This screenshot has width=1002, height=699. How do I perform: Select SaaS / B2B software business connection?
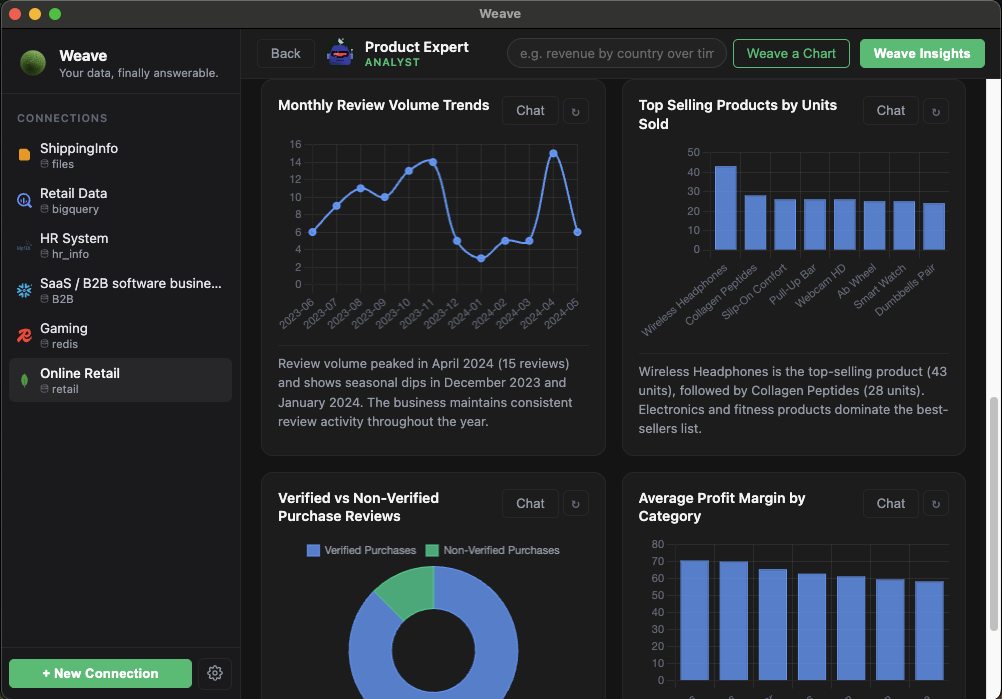pos(120,291)
